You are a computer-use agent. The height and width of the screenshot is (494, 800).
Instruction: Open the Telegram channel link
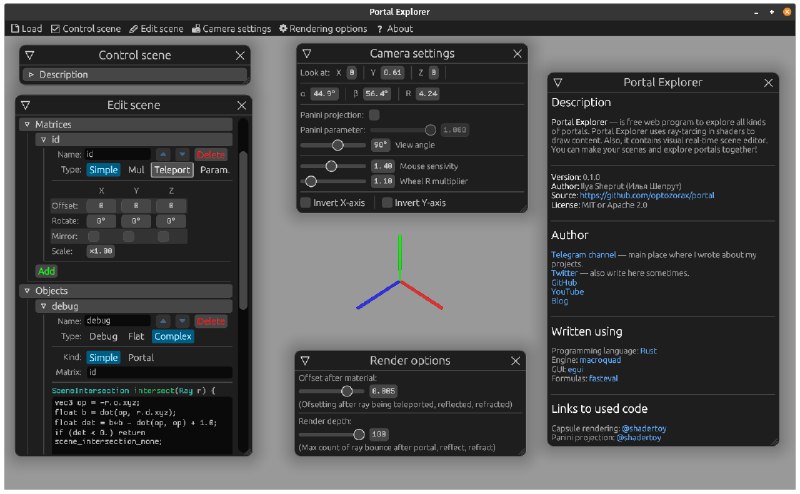point(584,255)
